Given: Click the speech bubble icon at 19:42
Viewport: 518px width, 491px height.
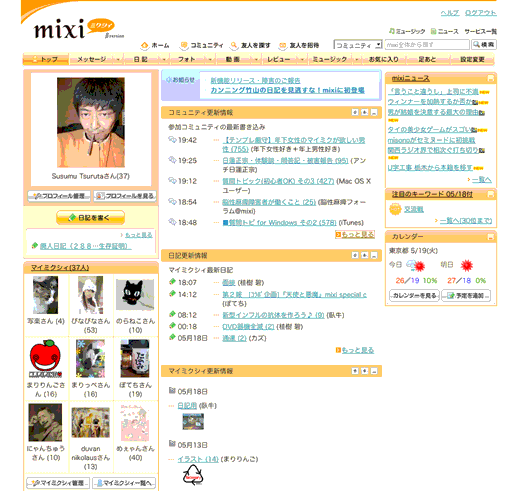Looking at the screenshot, I should 172,139.
